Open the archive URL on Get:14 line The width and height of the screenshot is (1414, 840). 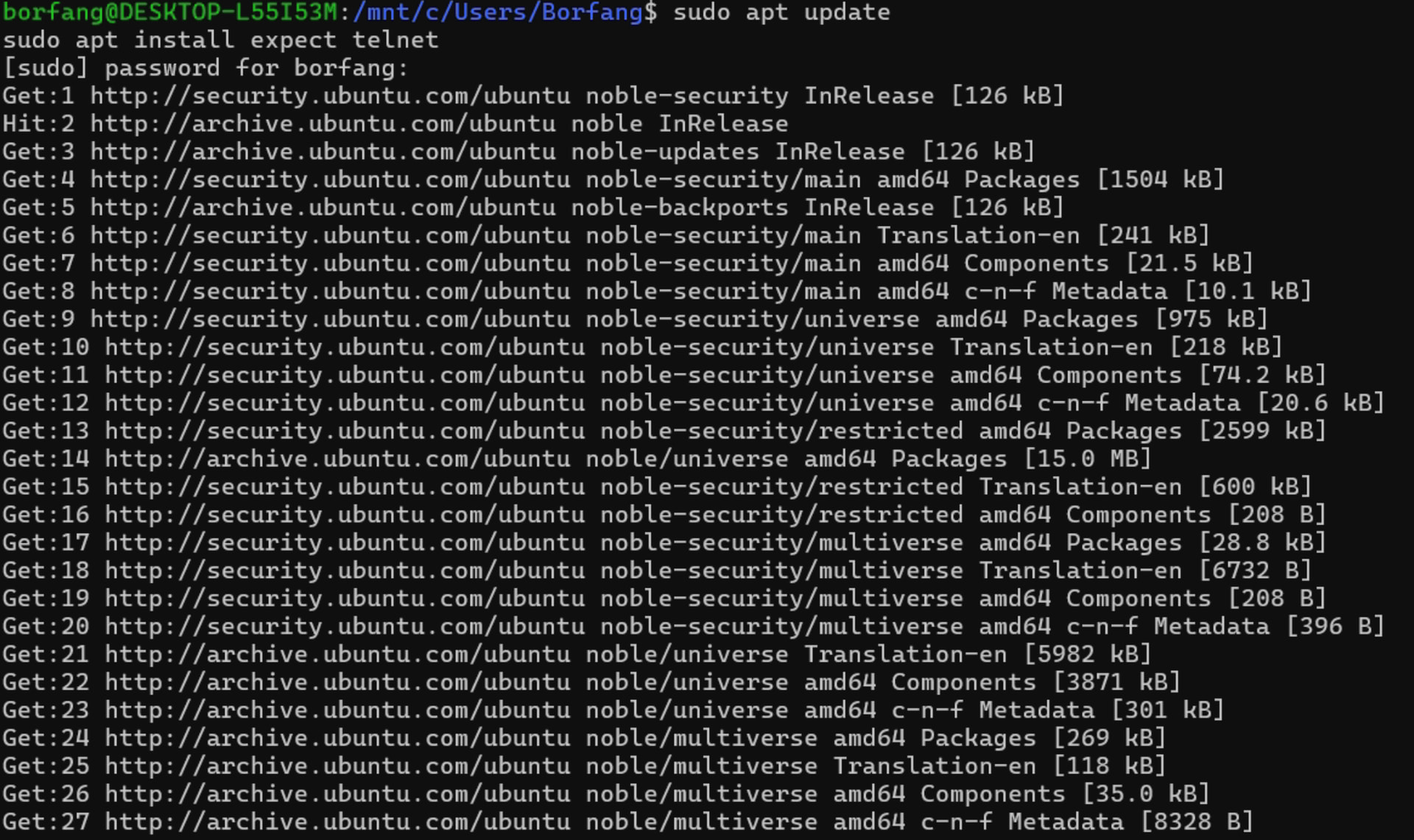337,459
